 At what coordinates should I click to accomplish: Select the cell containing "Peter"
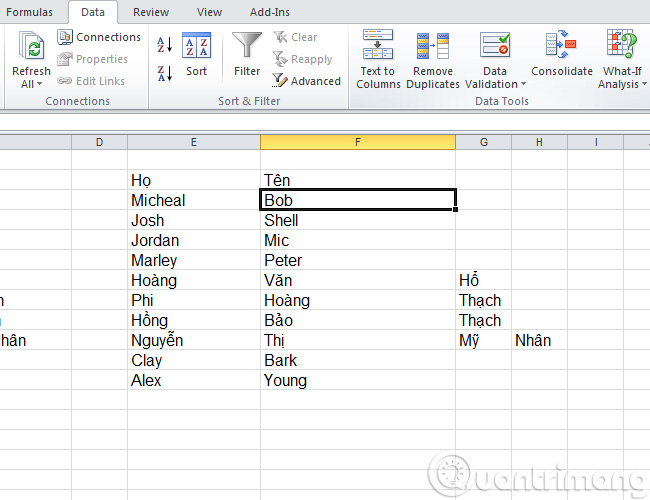click(x=358, y=260)
